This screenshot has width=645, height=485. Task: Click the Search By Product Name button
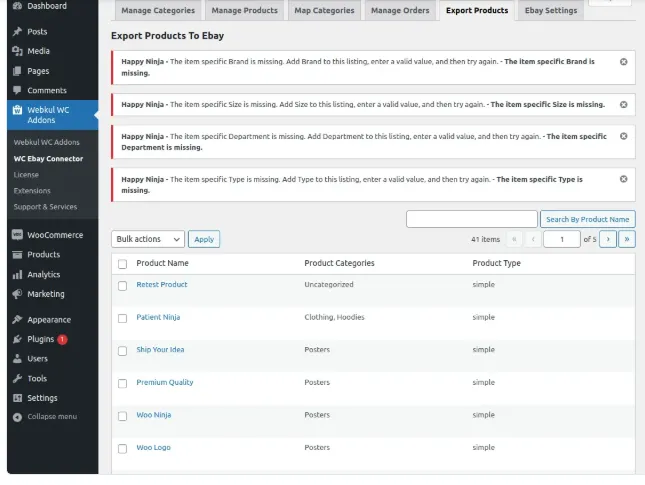pos(587,219)
